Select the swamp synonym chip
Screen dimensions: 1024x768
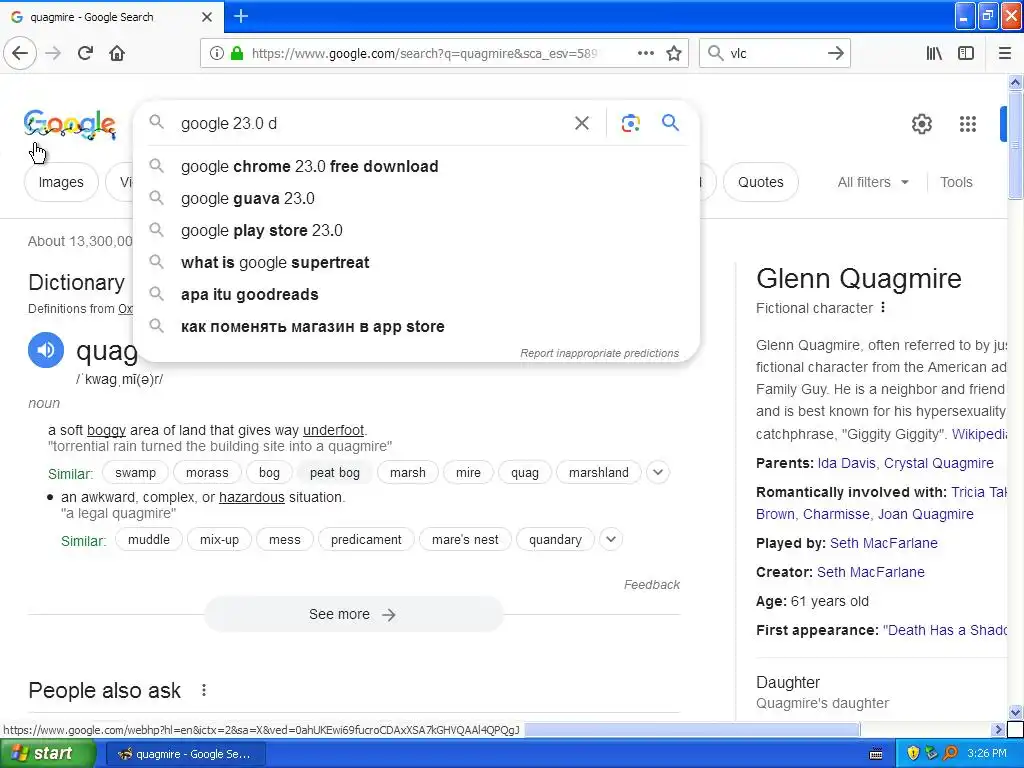click(135, 473)
